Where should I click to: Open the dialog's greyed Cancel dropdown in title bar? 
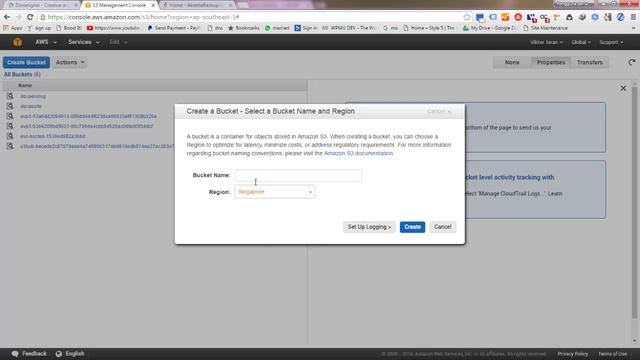pyautogui.click(x=439, y=111)
